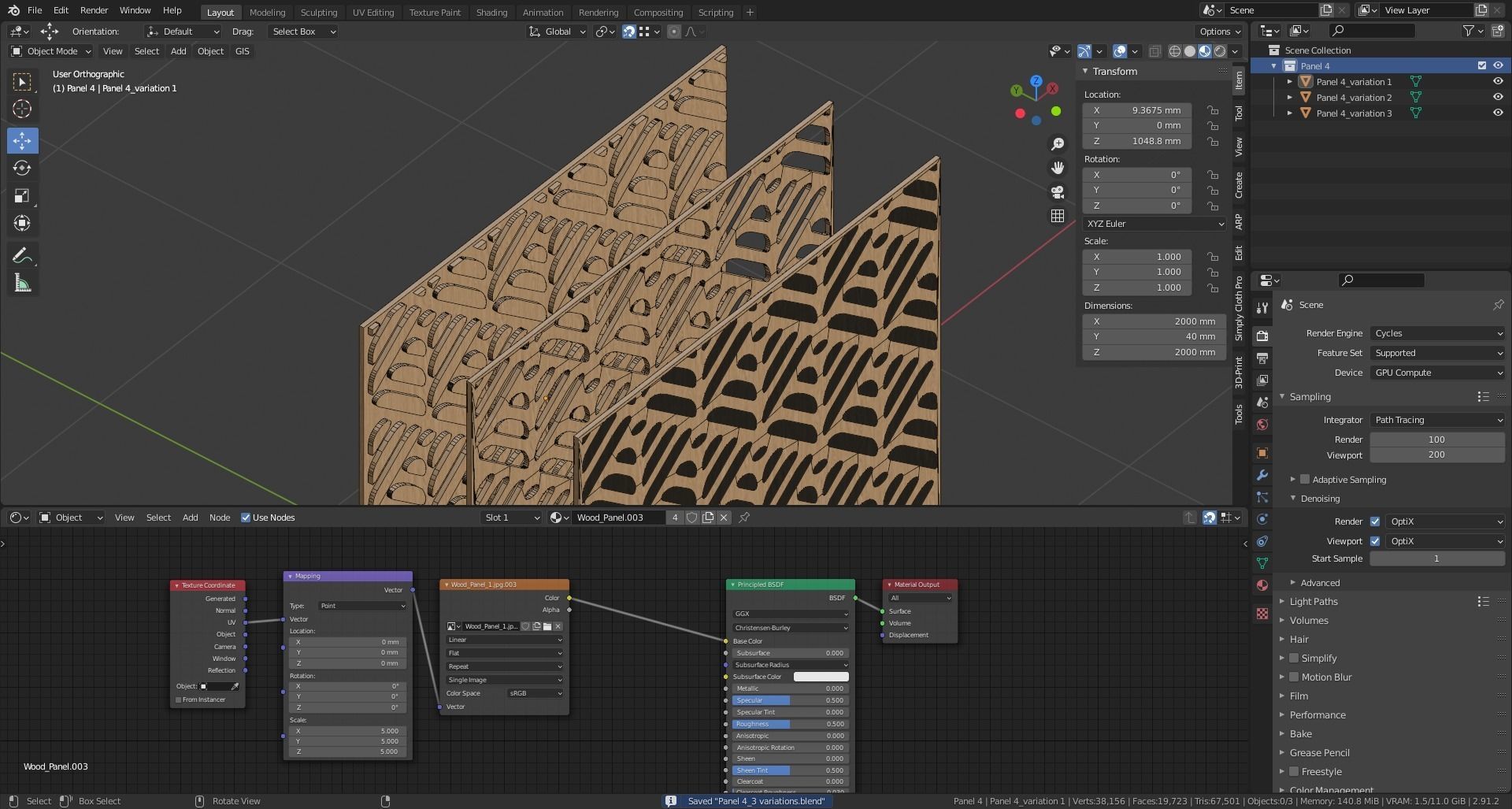Open outliner filter funnel icon
This screenshot has height=809, width=1512.
pos(1469,31)
